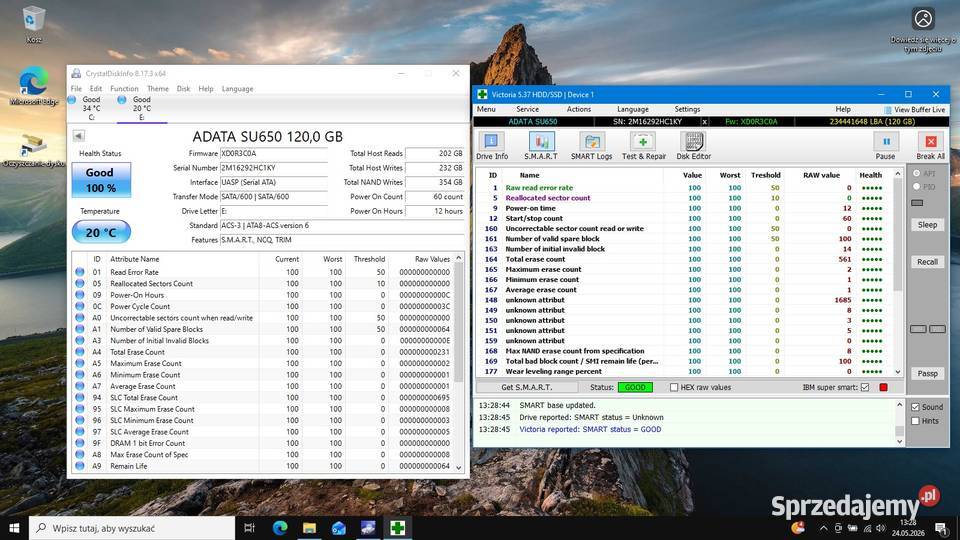Select Reallocated sector count row in Victoria
The image size is (960, 540).
pos(684,198)
